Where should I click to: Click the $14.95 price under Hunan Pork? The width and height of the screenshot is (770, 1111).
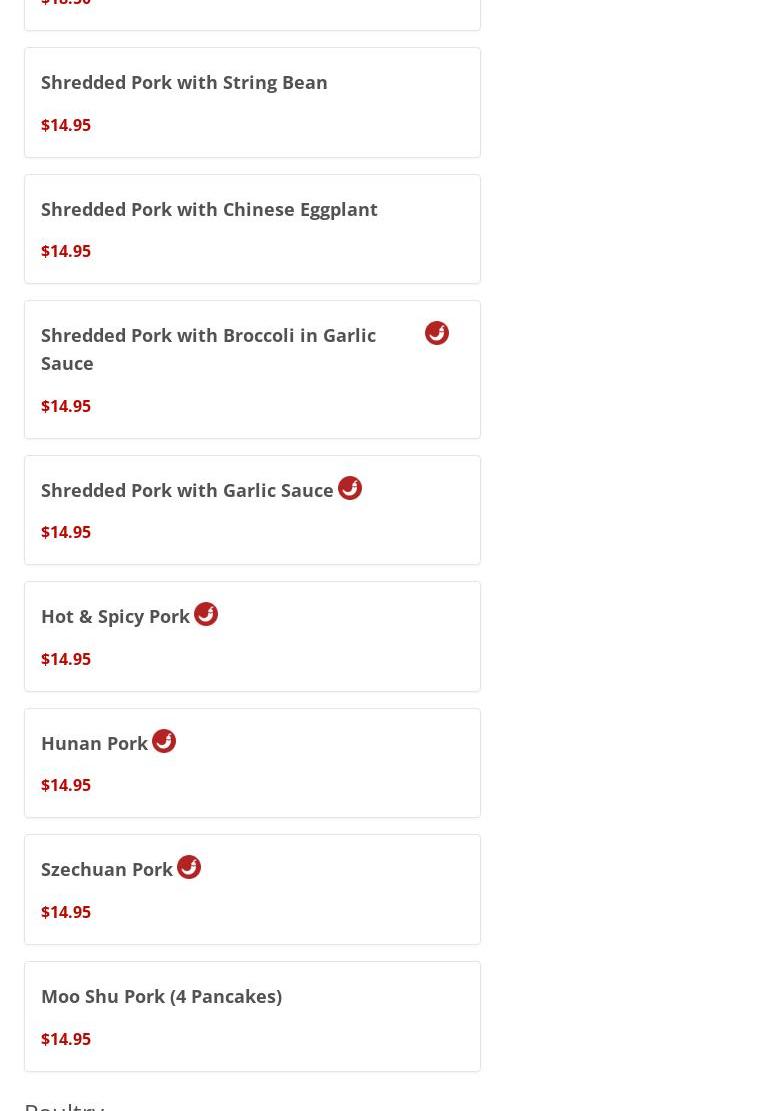66,785
